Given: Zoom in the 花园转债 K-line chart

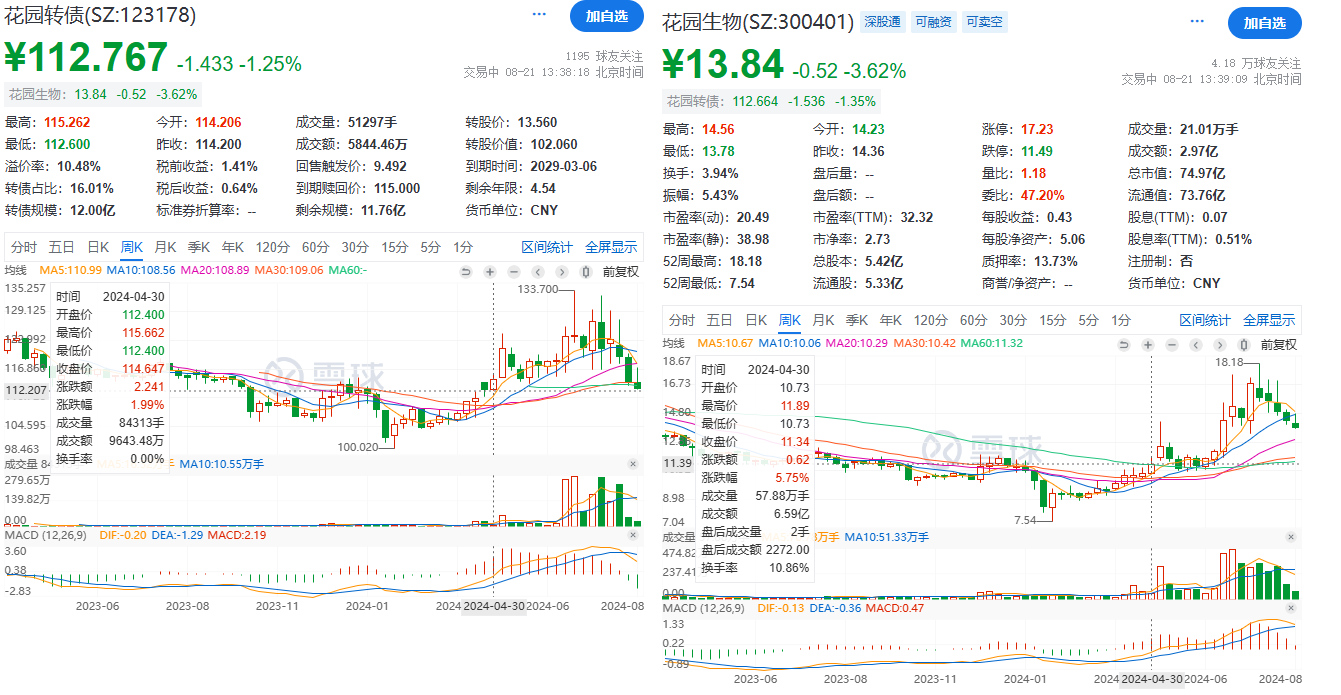Looking at the screenshot, I should pyautogui.click(x=490, y=272).
